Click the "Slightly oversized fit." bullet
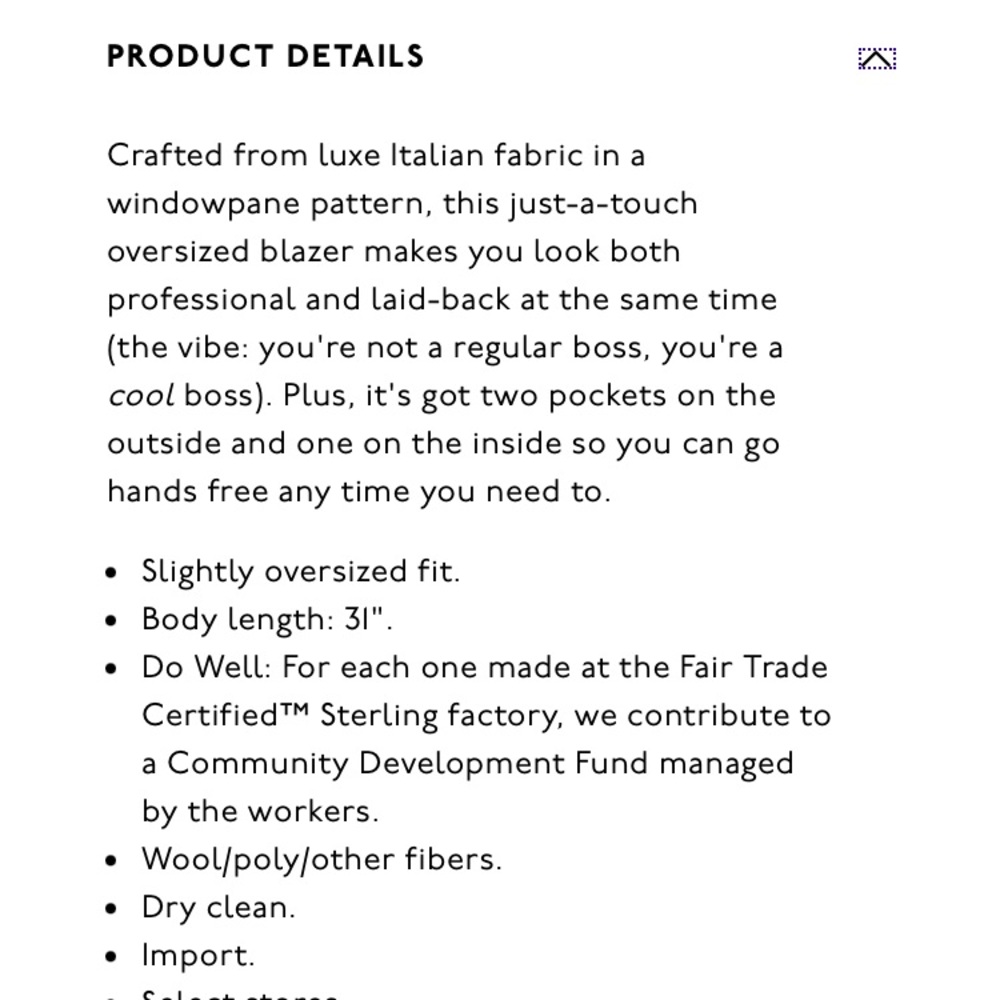 point(300,571)
